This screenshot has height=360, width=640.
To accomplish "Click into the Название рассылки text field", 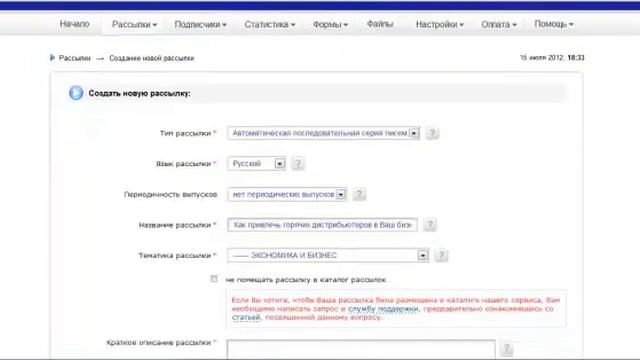I will pyautogui.click(x=322, y=225).
